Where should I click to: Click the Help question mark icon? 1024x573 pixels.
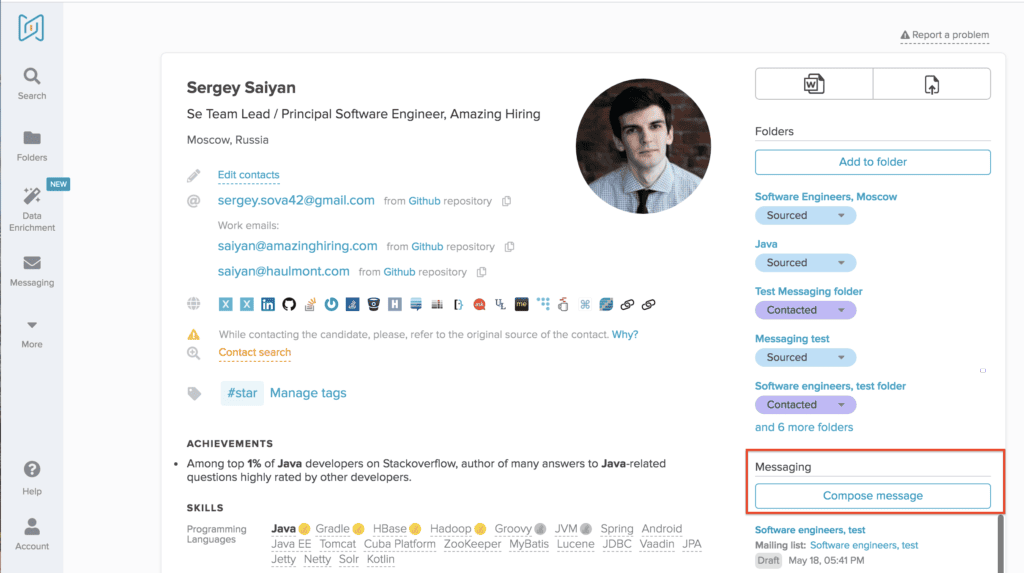[31, 469]
